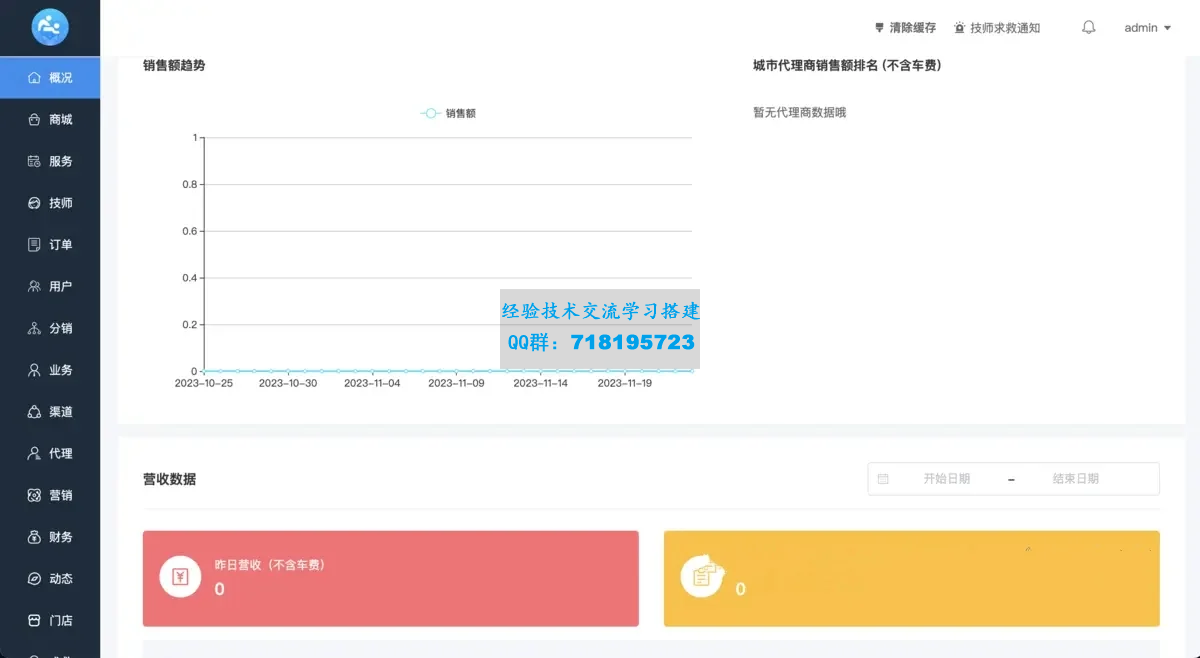Click the 分销 hierarchy icon
This screenshot has height=658, width=1200.
(x=34, y=328)
